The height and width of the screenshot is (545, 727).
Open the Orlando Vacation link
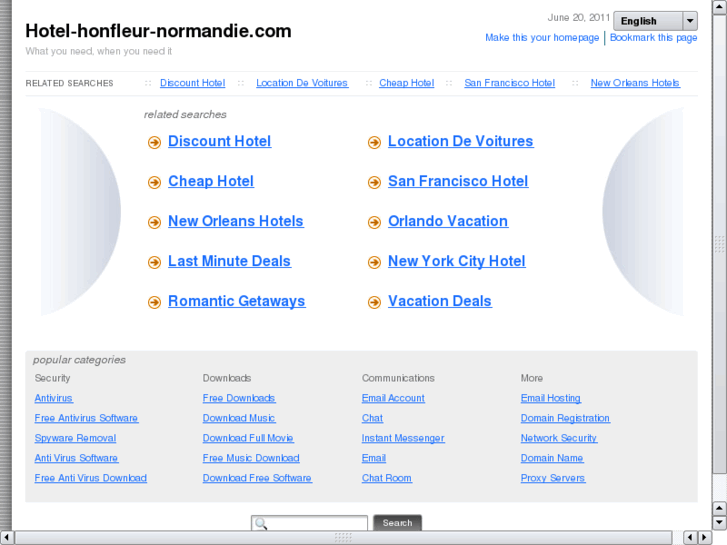[448, 221]
